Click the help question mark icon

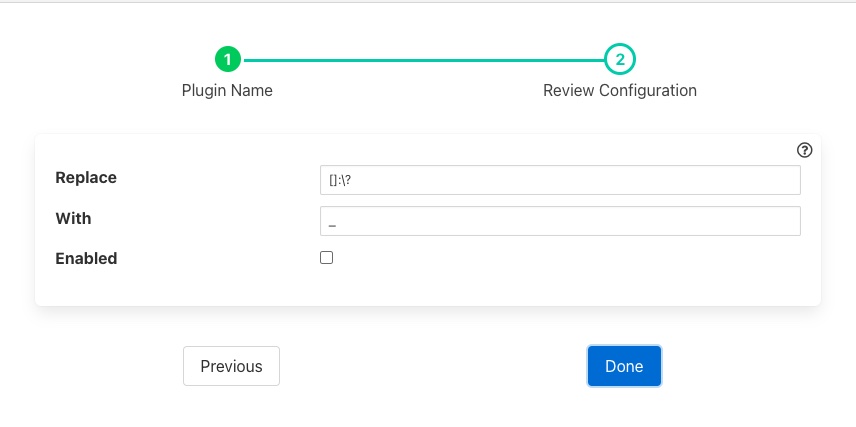804,150
